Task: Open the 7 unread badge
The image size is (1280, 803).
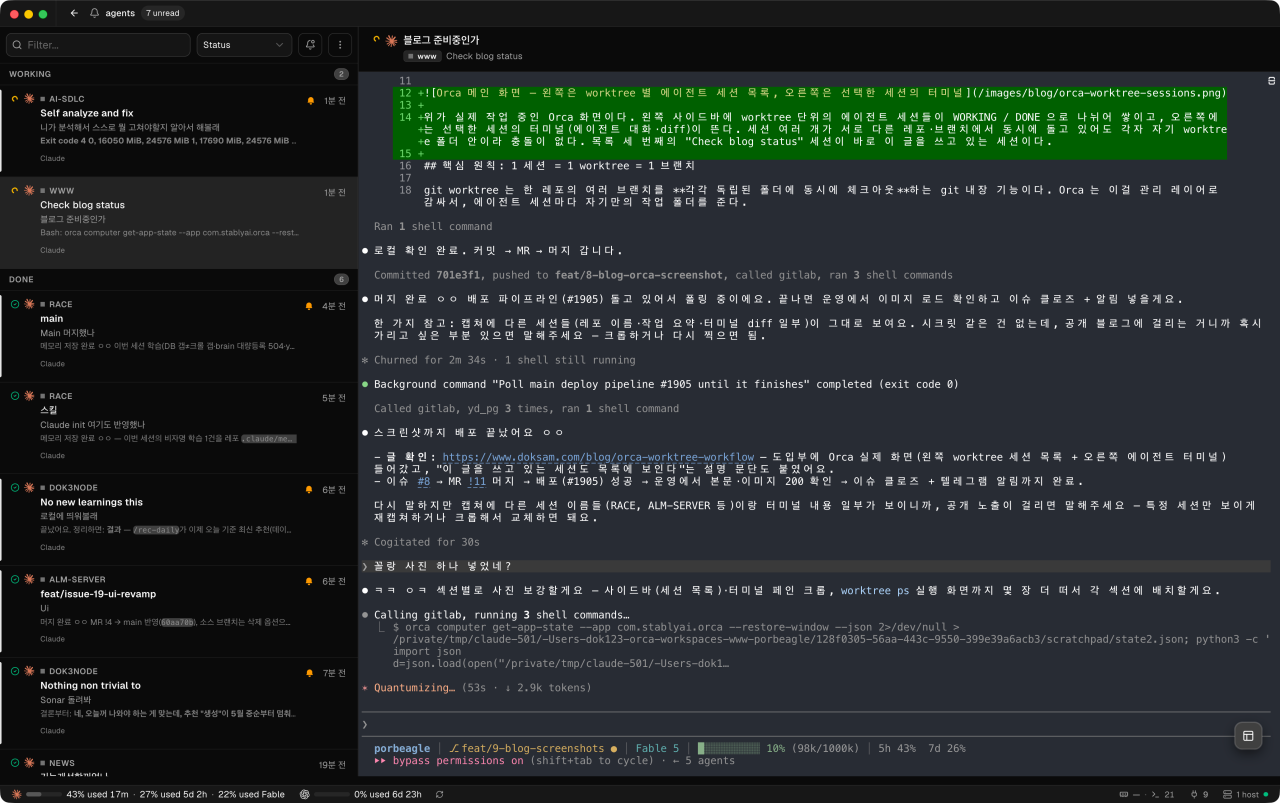Action: coord(162,14)
